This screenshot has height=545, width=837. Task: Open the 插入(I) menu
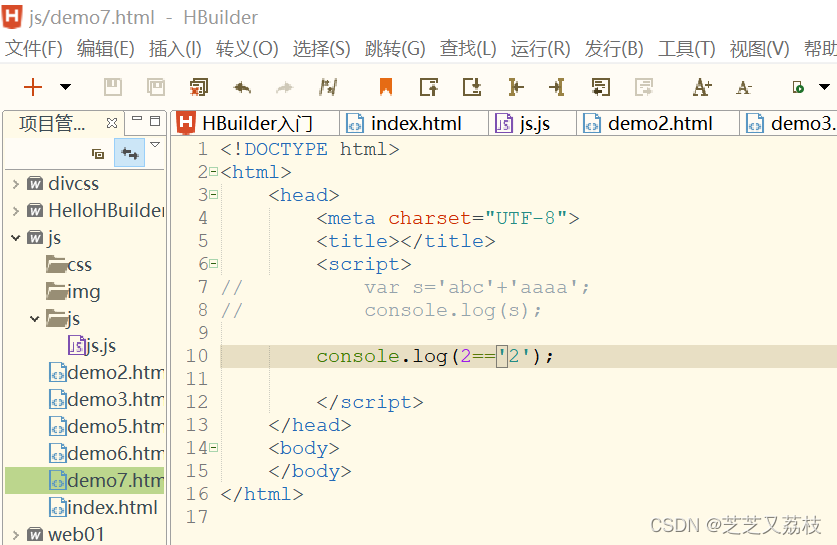(x=175, y=49)
